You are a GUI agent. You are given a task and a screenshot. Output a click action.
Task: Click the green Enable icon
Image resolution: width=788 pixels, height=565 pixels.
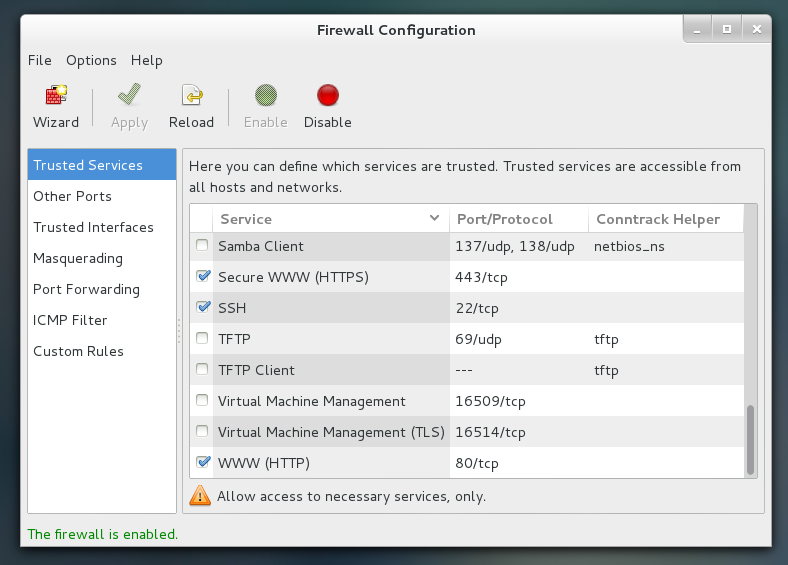[x=266, y=95]
